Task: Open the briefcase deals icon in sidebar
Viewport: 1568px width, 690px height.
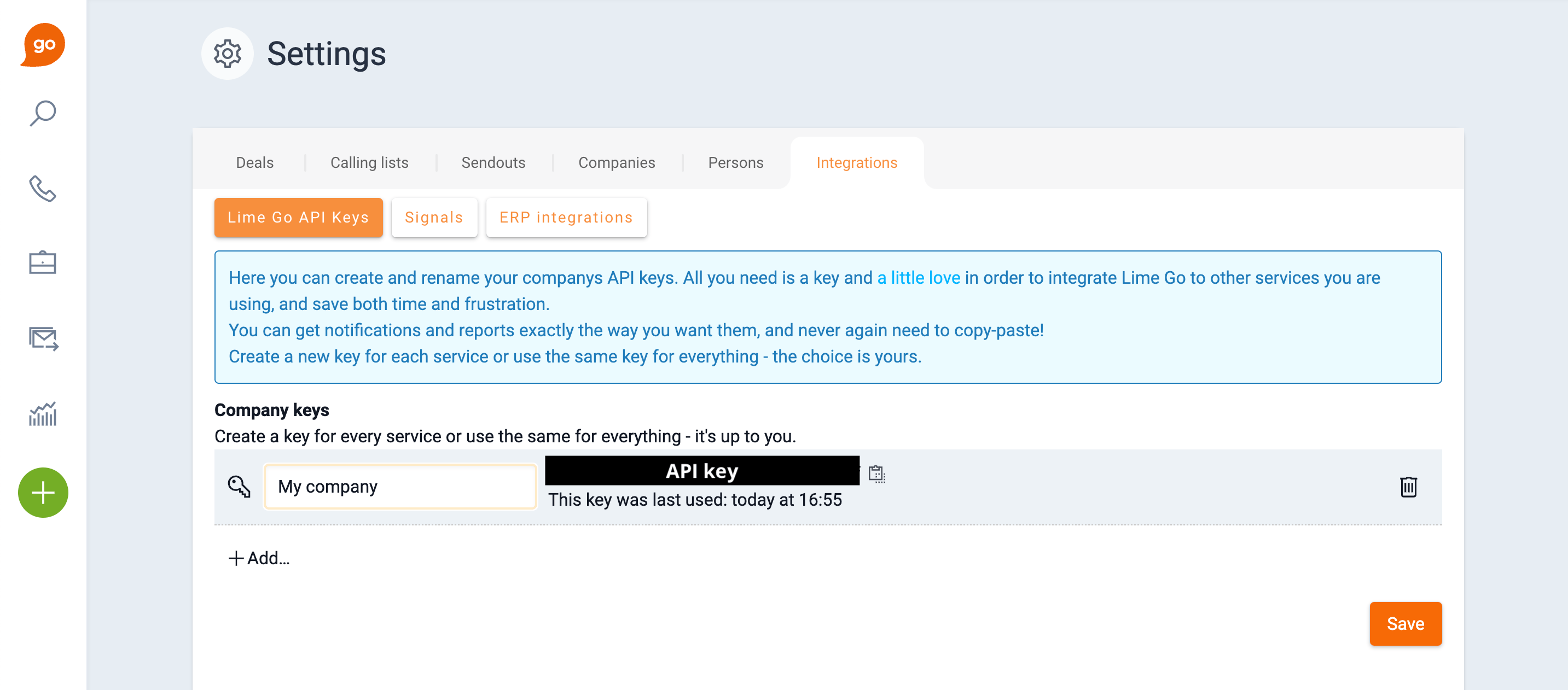Action: pos(43,263)
